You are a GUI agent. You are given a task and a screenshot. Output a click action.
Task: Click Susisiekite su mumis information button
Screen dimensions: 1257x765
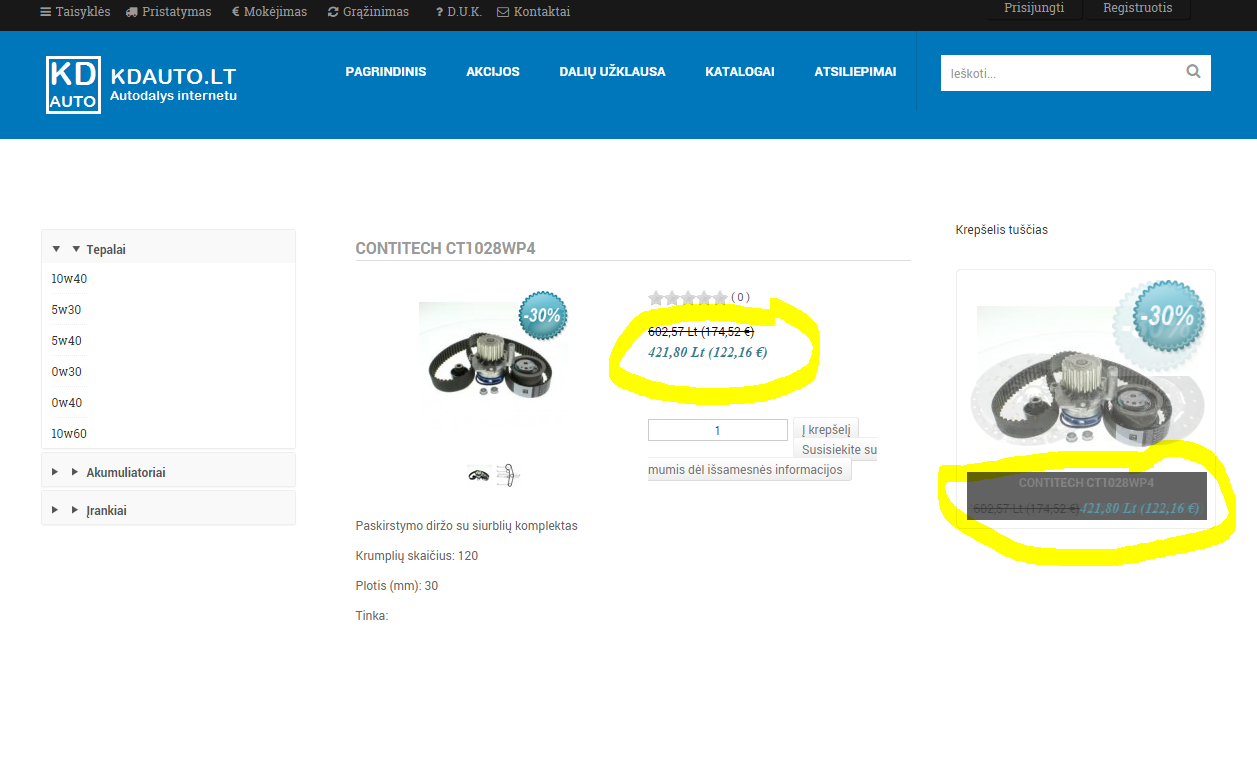tap(763, 460)
